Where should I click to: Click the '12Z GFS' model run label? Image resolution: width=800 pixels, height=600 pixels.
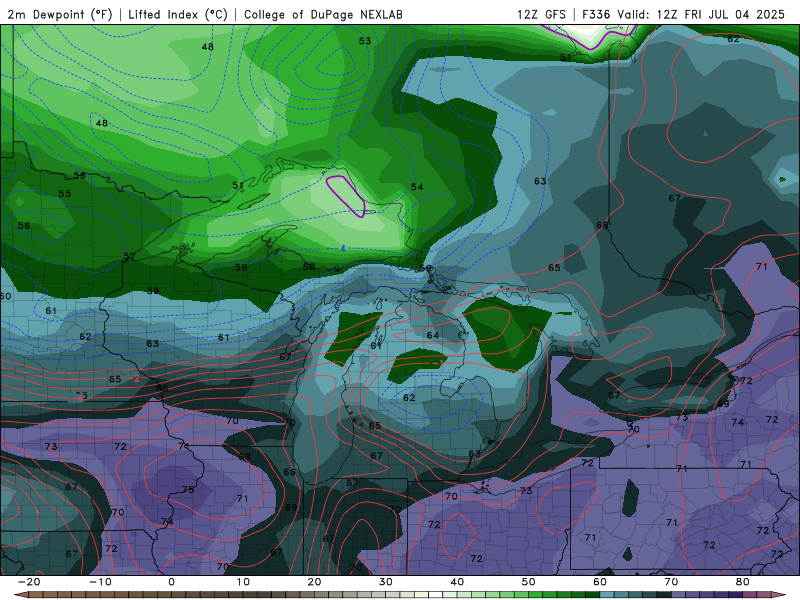click(x=541, y=14)
